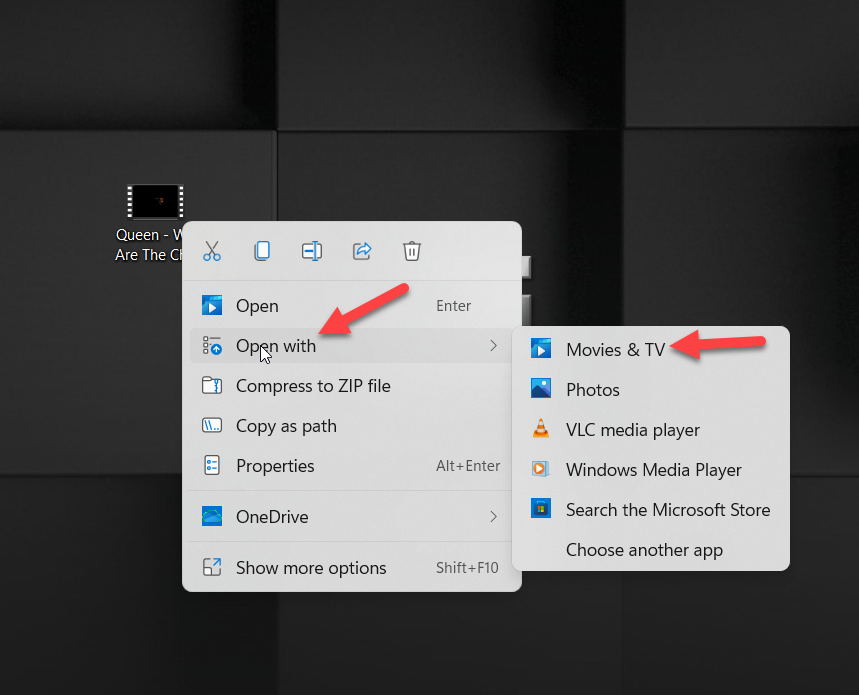
Task: Click the Copy icon in context menu
Action: 262,251
